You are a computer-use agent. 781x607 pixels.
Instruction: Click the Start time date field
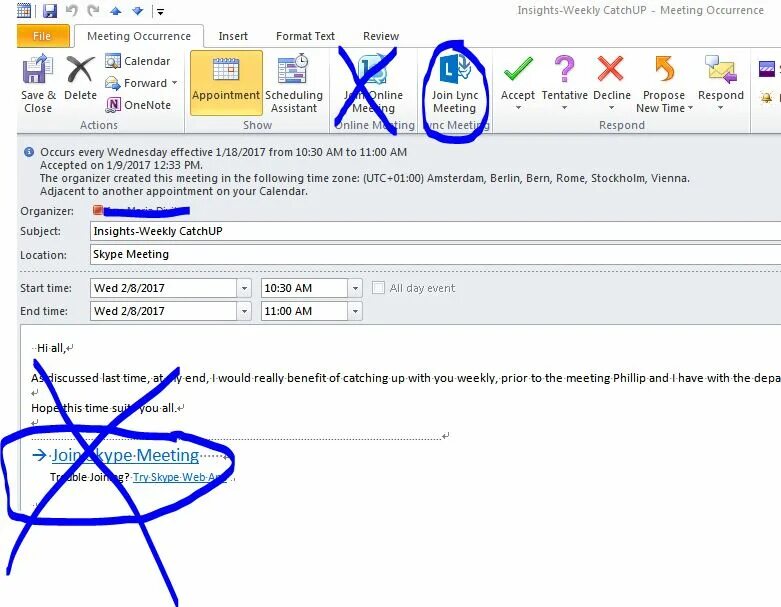(163, 288)
